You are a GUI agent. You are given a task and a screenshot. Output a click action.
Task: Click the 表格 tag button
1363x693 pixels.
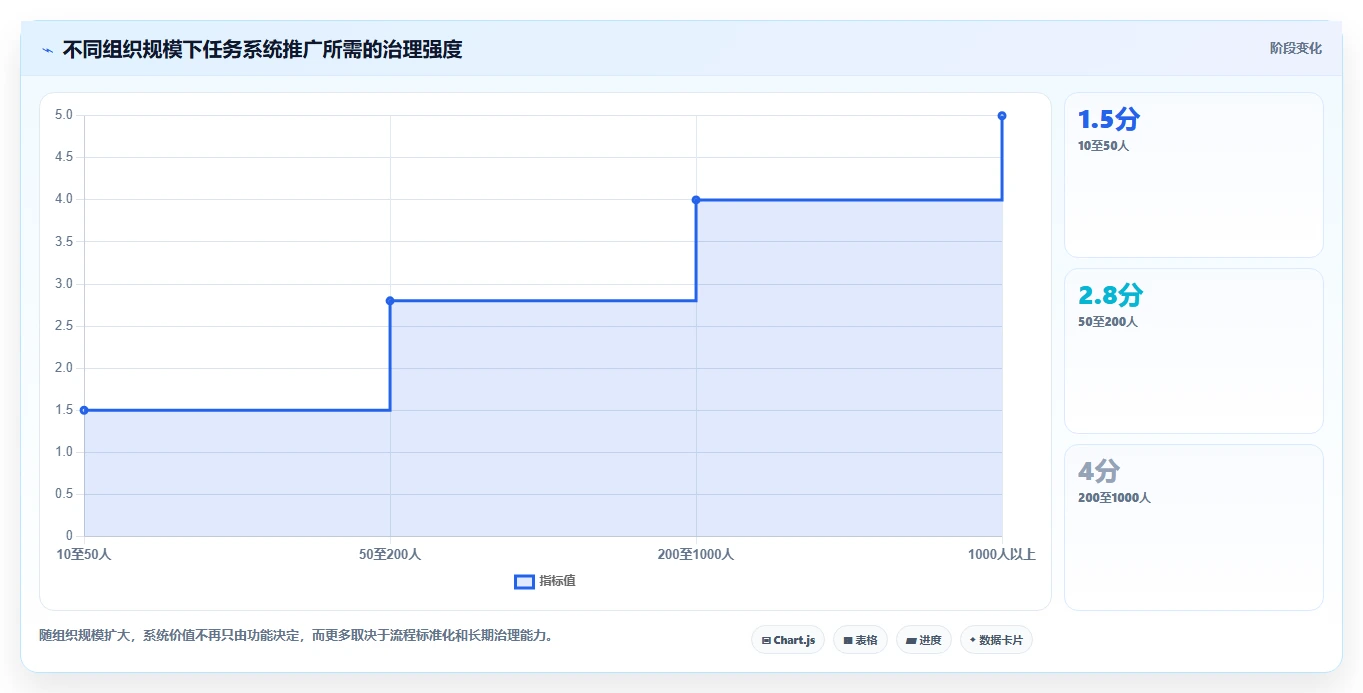pos(860,640)
